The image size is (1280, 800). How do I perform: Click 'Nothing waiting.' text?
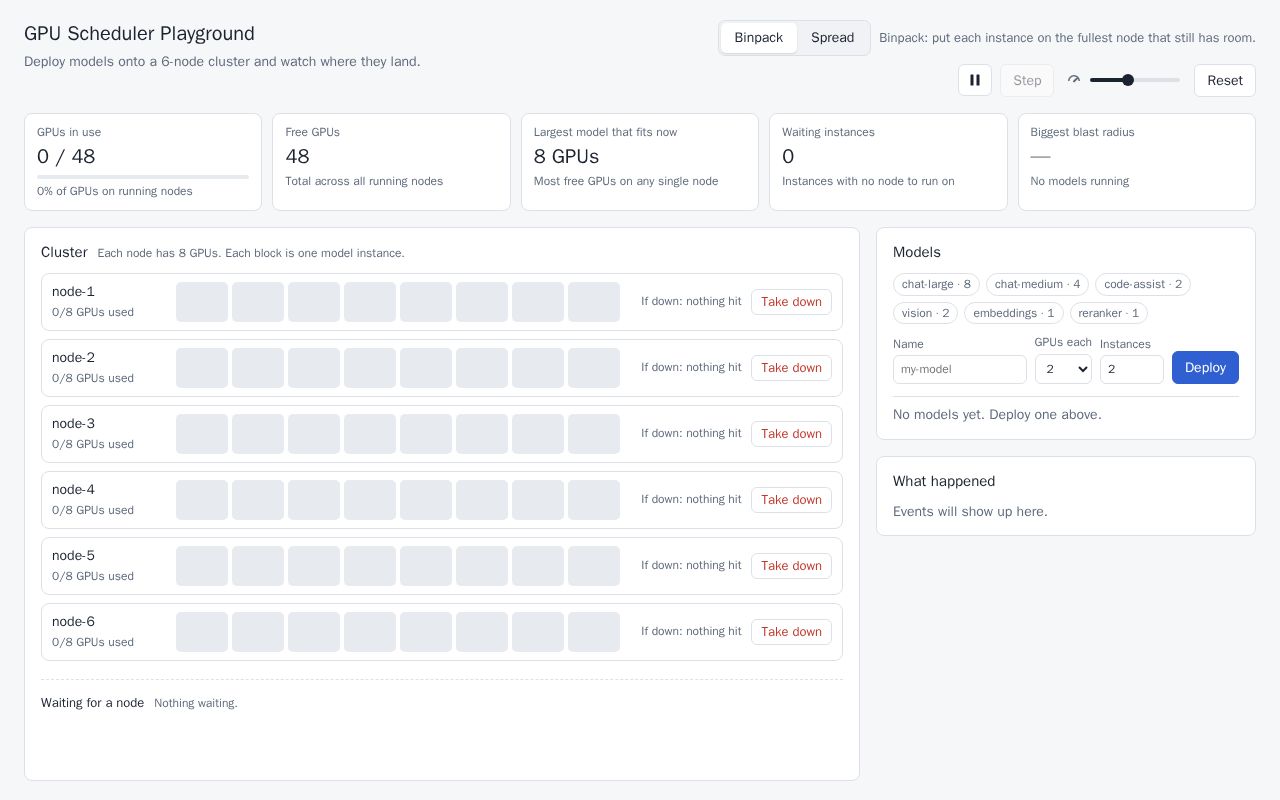196,703
